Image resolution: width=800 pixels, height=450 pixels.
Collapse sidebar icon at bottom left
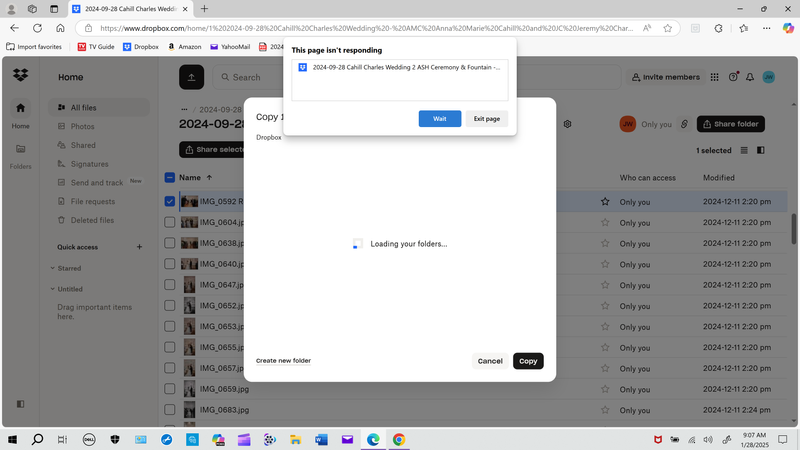click(x=20, y=404)
